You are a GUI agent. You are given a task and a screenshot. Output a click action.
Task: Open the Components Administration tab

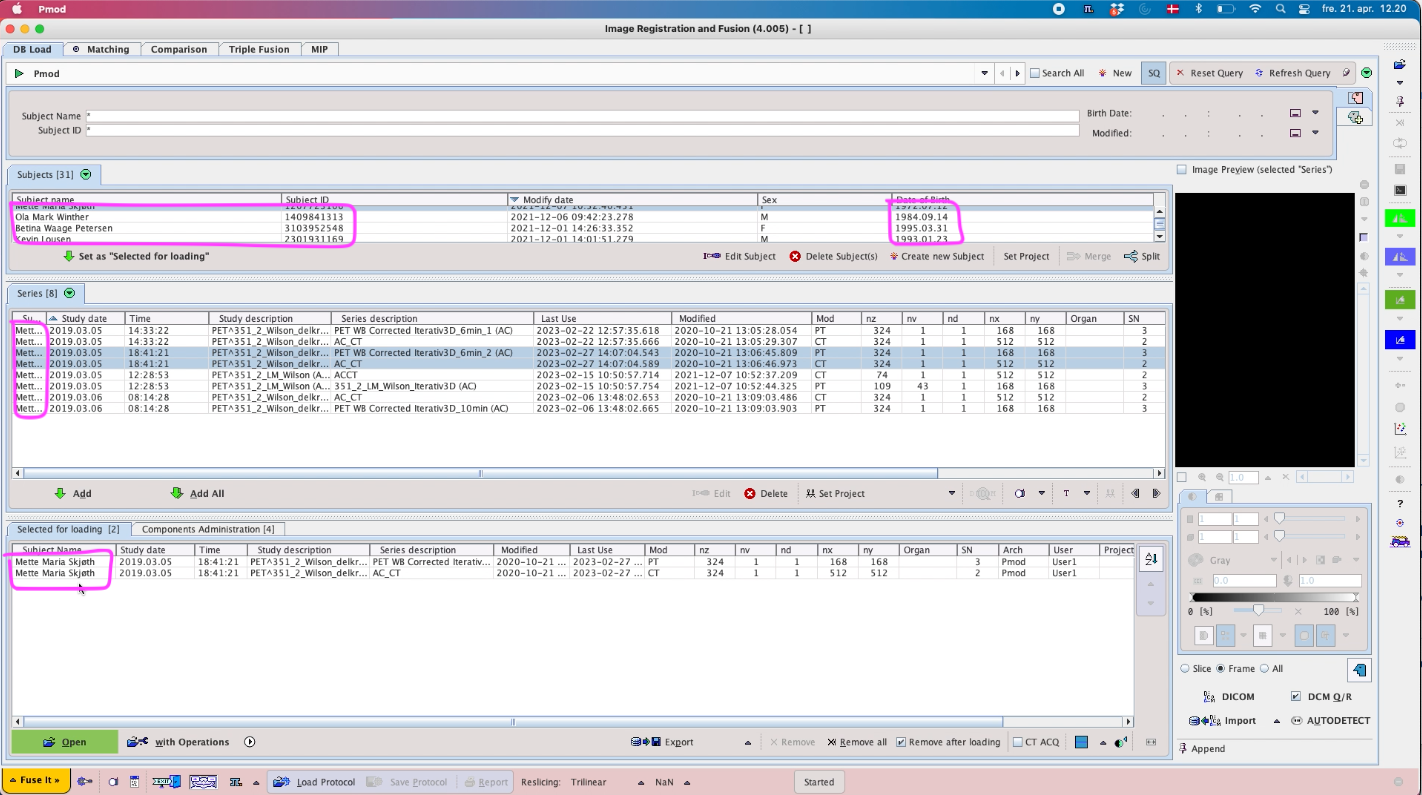pos(207,529)
